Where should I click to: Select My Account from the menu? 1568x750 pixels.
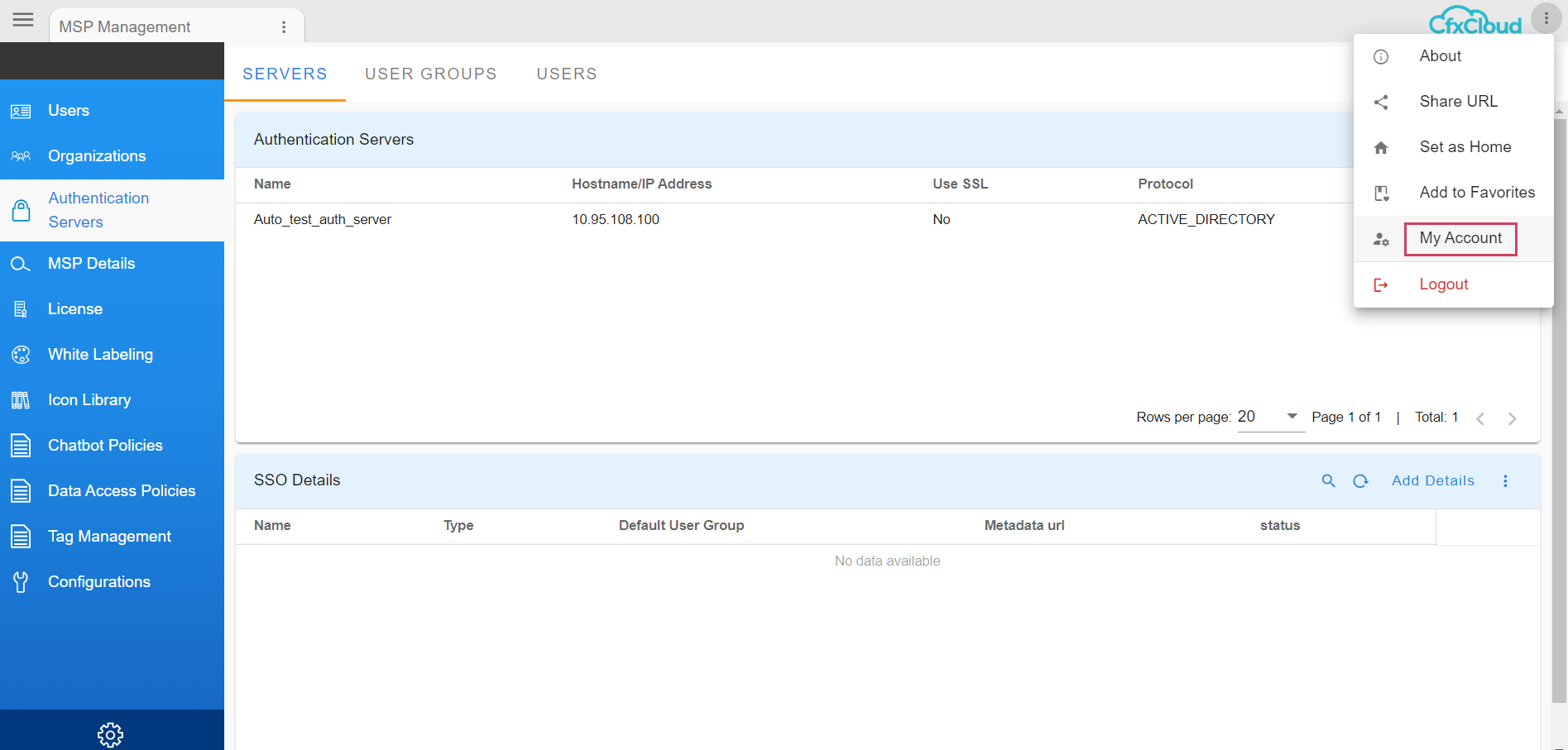coord(1460,238)
